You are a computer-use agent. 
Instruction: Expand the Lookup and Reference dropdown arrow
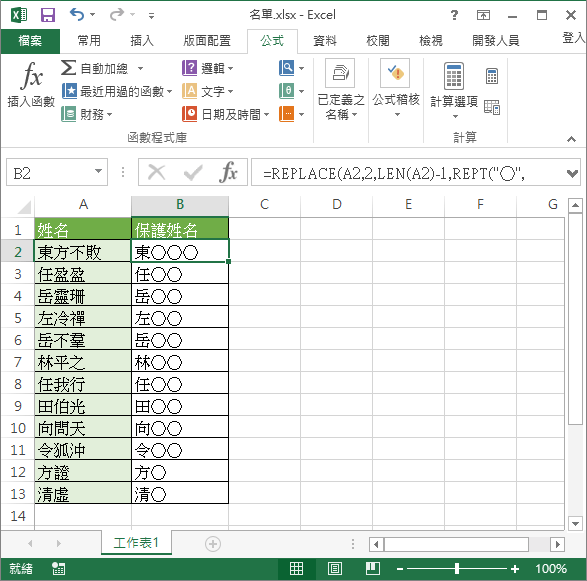point(301,68)
